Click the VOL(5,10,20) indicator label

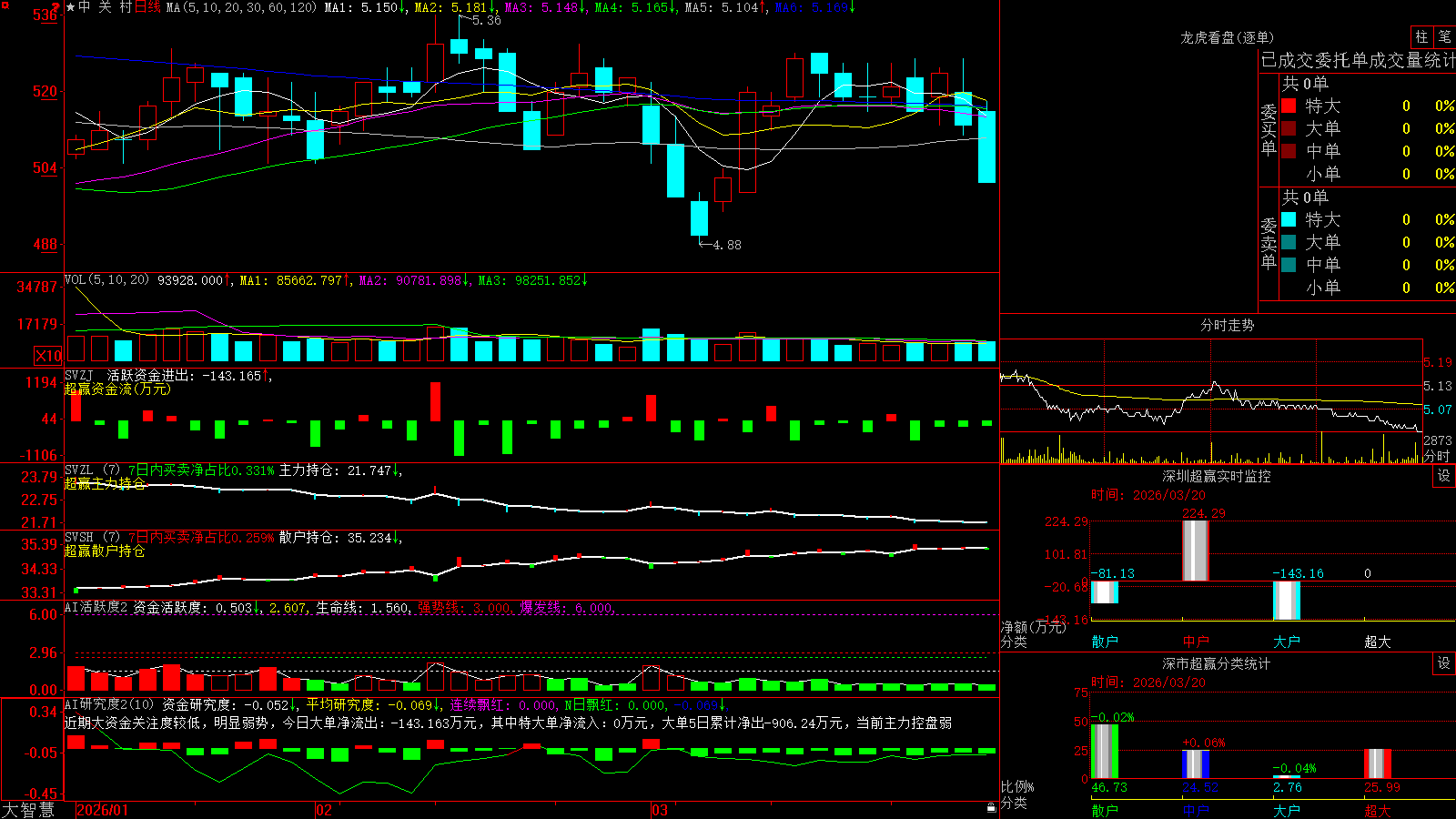click(106, 280)
